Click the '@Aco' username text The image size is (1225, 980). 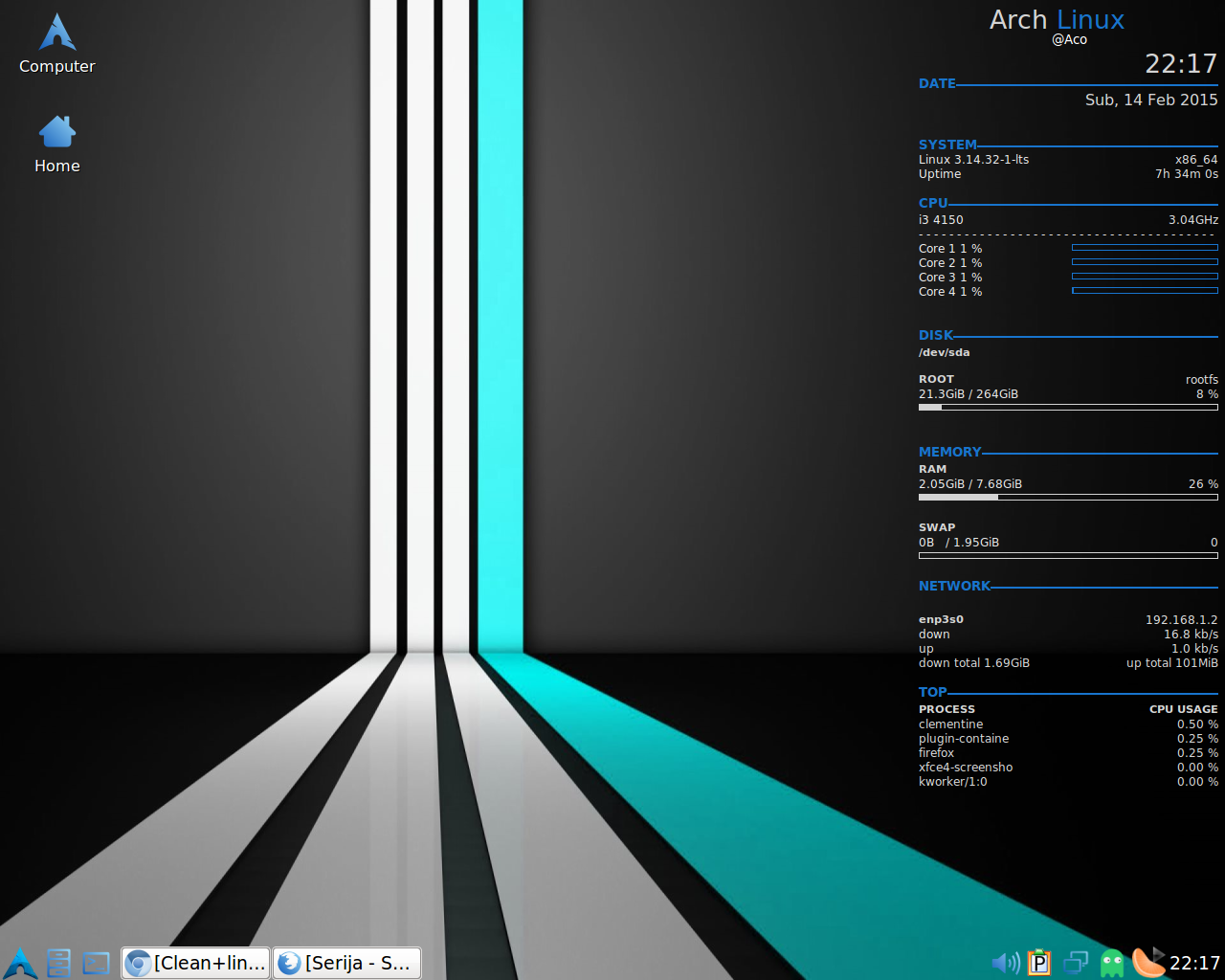click(x=1069, y=40)
